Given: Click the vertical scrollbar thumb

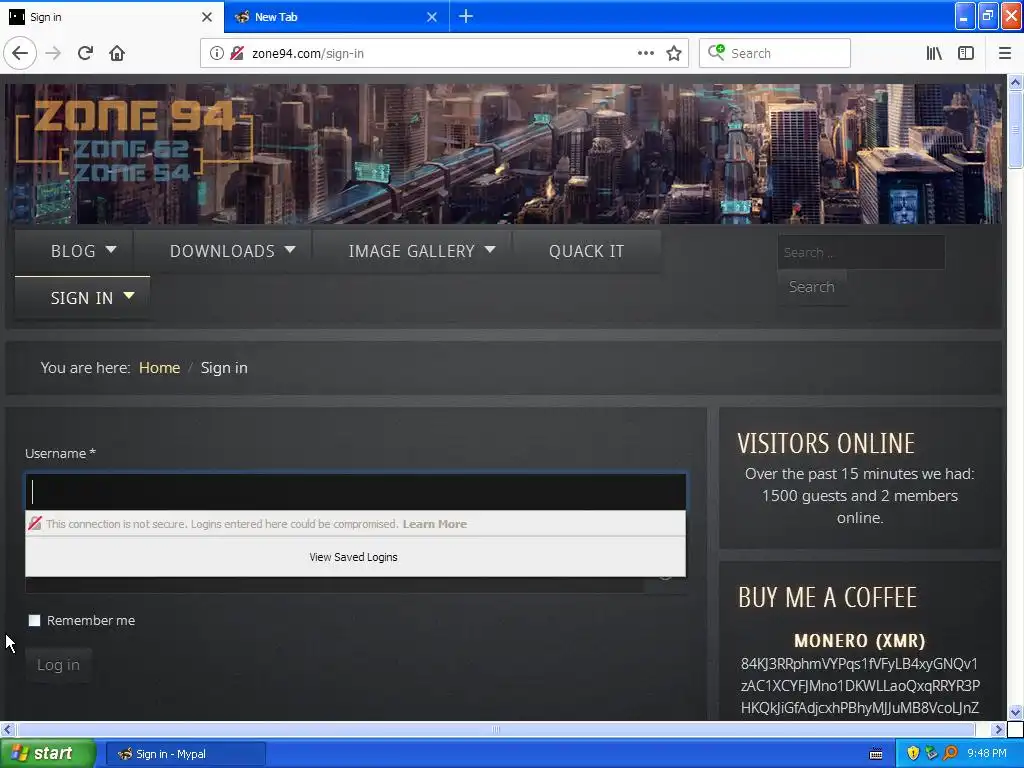Looking at the screenshot, I should pos(1016,130).
